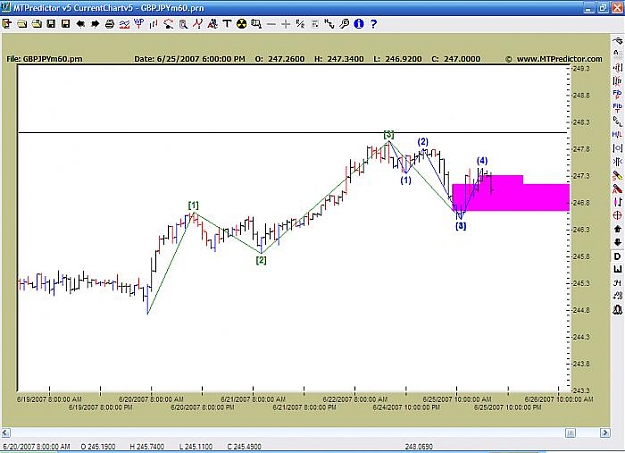Go back with the left arrow toolbar icon

pyautogui.click(x=81, y=24)
